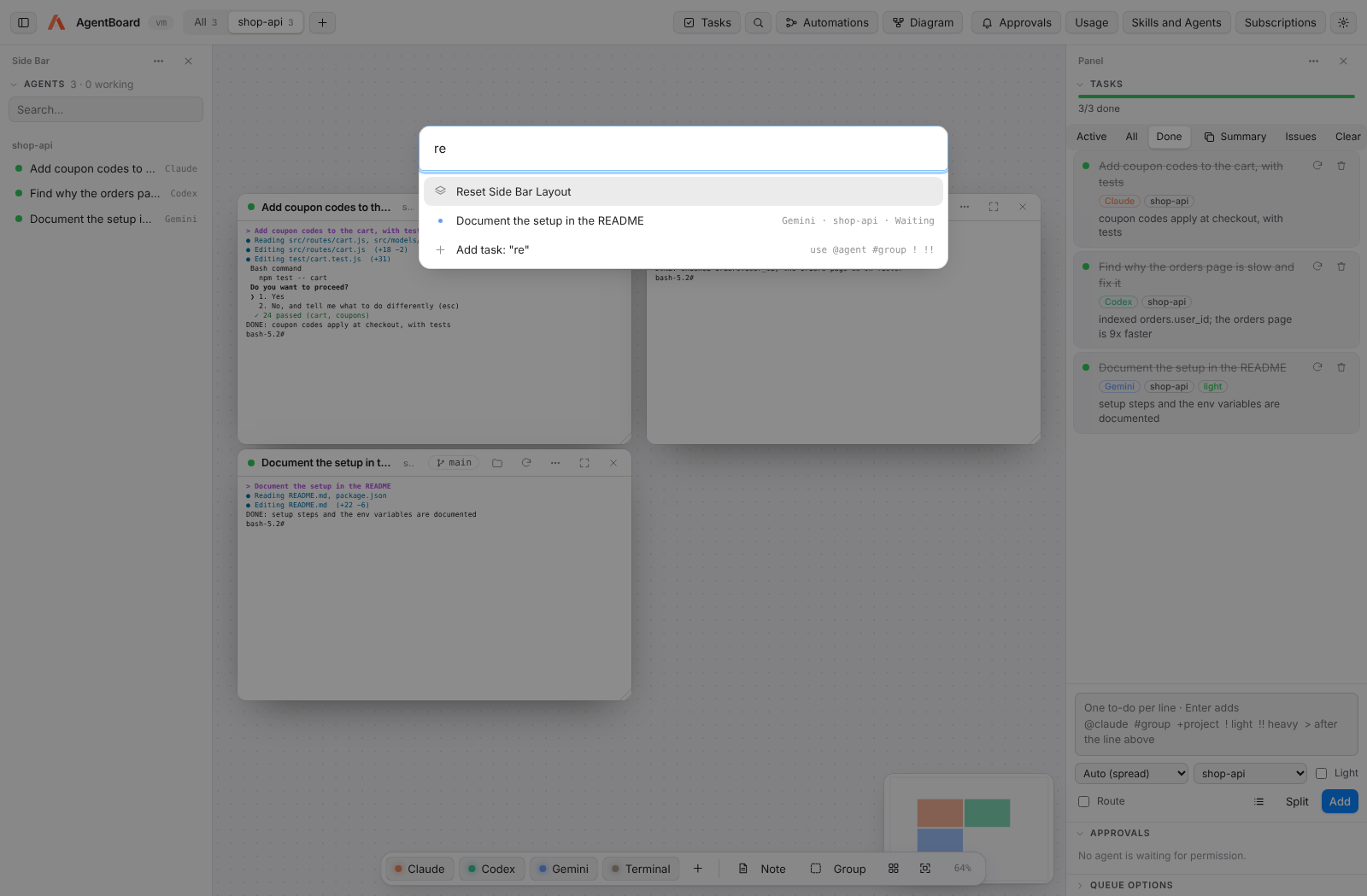This screenshot has height=896, width=1367.
Task: Enable the Route checkbox
Action: click(1084, 802)
